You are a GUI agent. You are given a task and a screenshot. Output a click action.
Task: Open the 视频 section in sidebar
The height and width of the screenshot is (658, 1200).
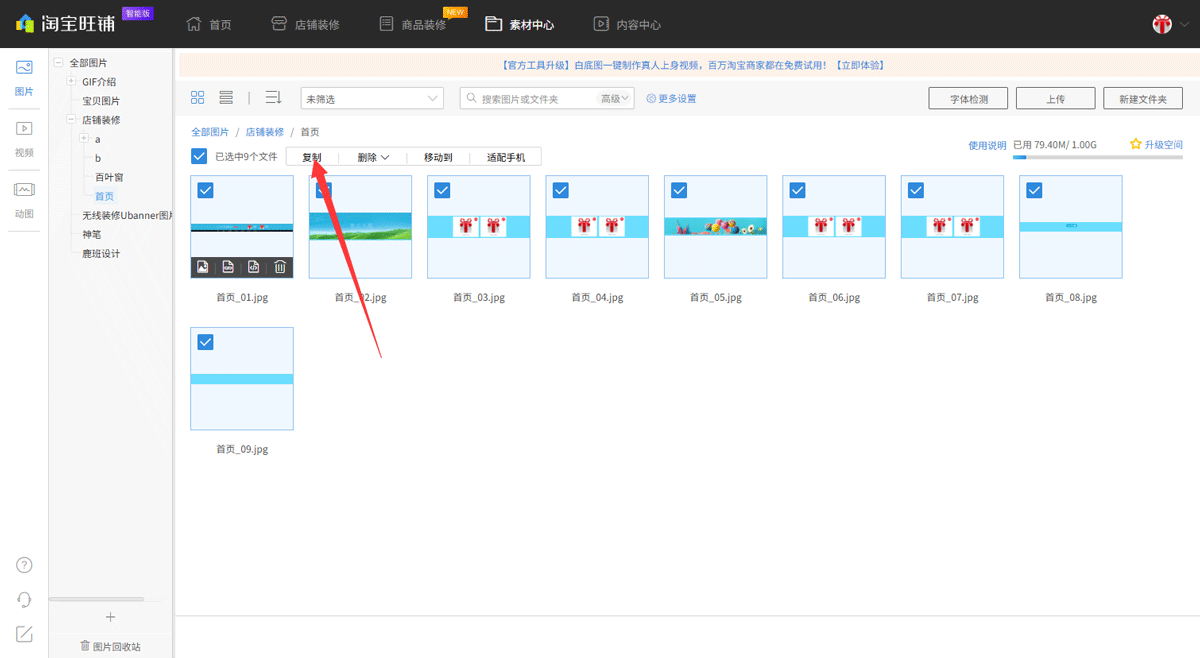point(24,138)
